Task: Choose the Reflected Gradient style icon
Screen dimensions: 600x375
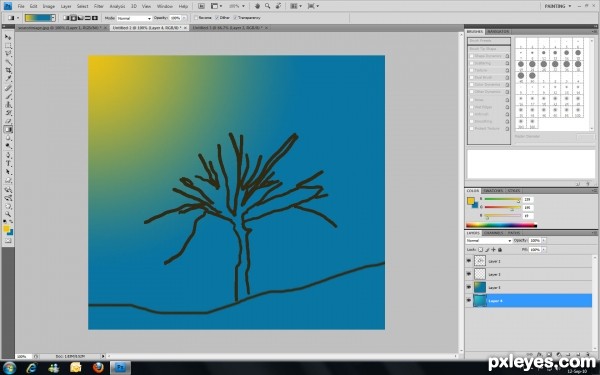Action: [88, 18]
